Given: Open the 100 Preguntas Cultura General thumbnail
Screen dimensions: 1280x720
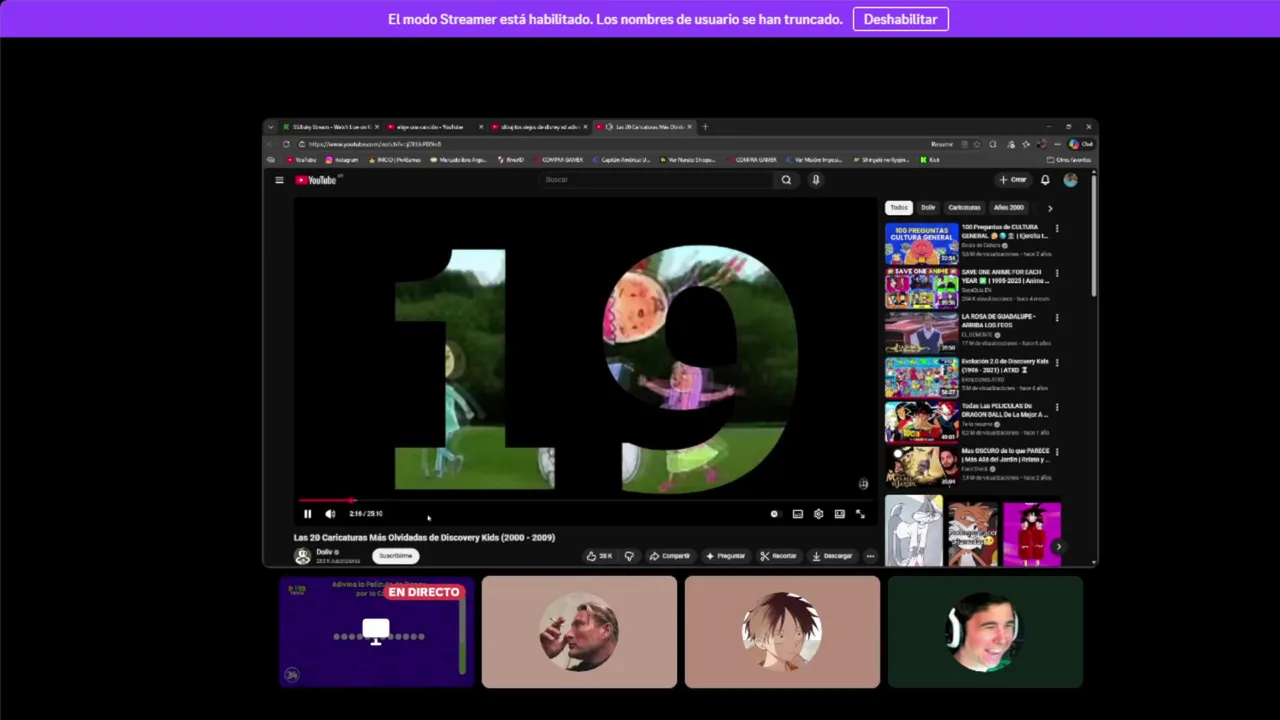Looking at the screenshot, I should 921,243.
